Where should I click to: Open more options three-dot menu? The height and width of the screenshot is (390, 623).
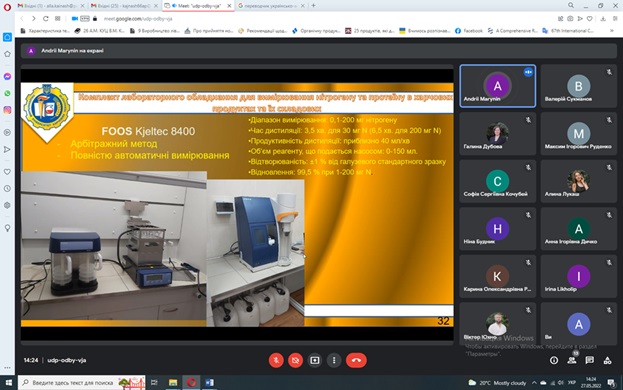coord(334,360)
